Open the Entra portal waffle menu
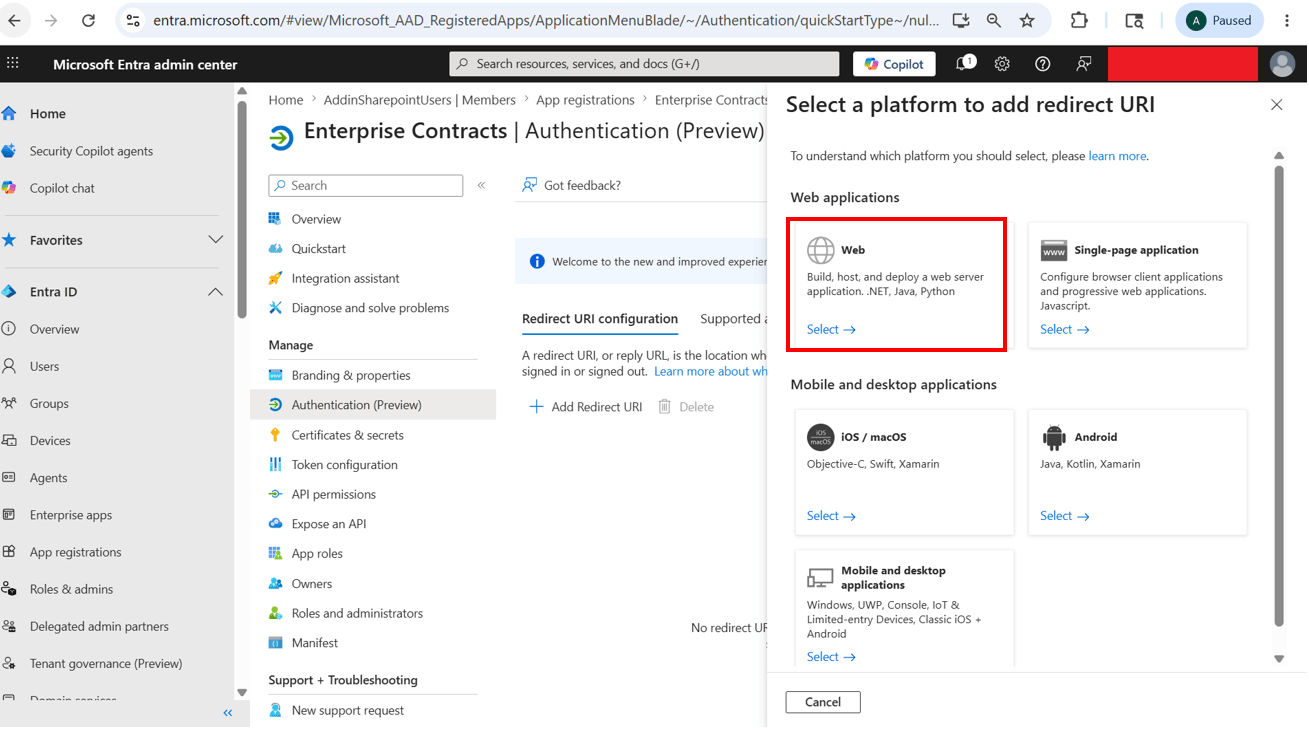 tap(13, 63)
